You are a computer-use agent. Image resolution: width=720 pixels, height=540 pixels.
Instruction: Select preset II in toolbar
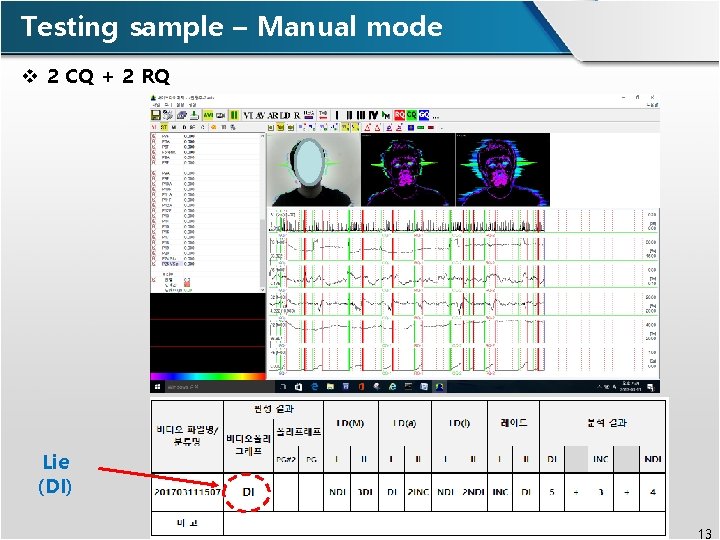pos(349,115)
